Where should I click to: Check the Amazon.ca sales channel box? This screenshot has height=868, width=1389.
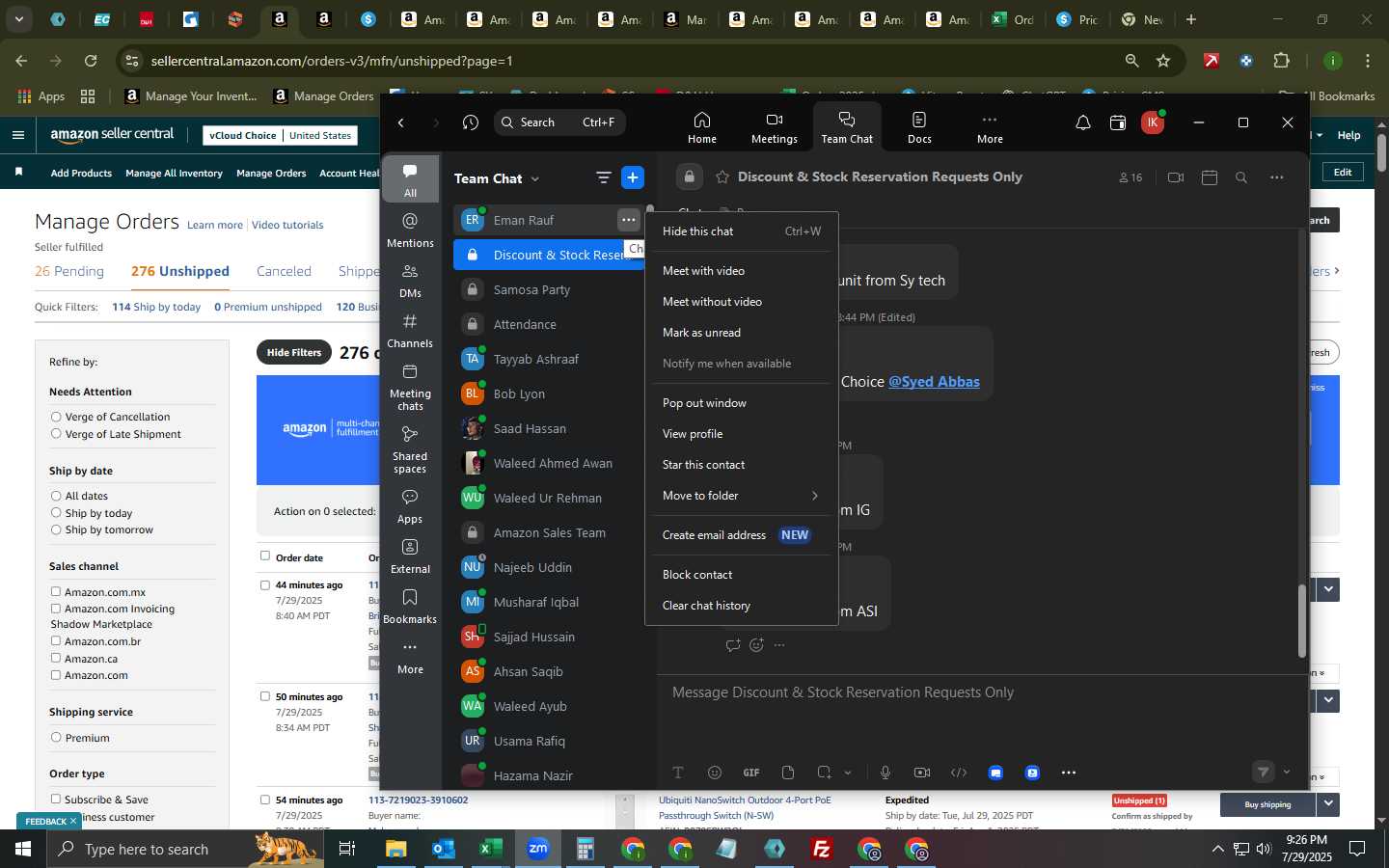tap(56, 659)
